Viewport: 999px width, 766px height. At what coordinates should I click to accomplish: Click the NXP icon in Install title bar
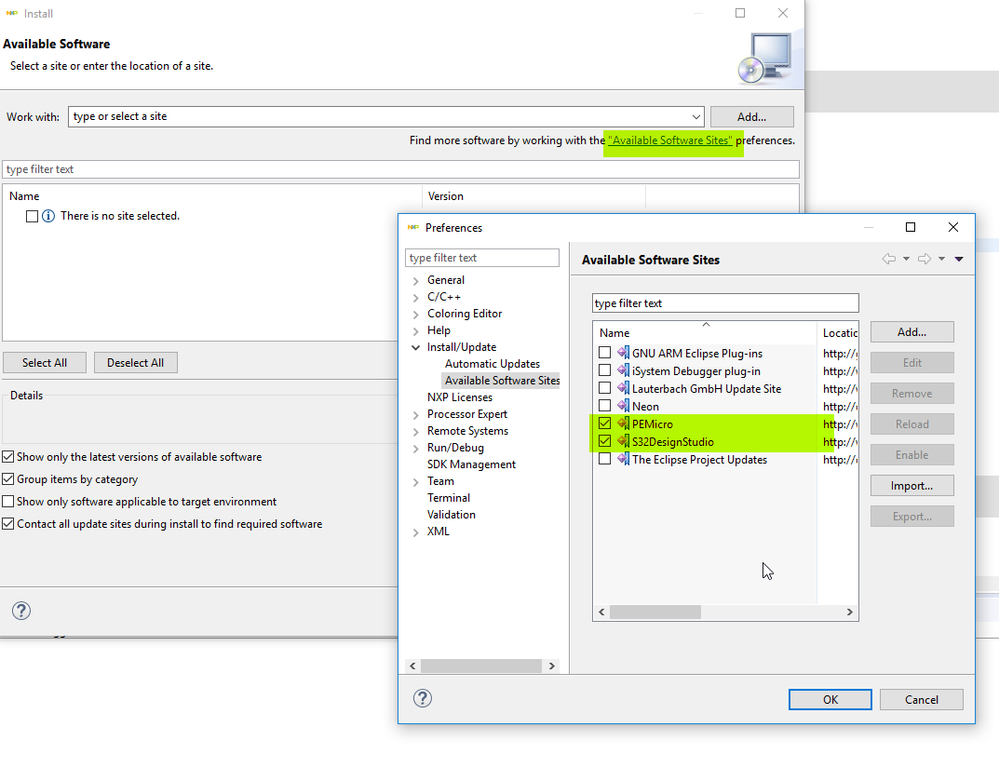(x=11, y=13)
